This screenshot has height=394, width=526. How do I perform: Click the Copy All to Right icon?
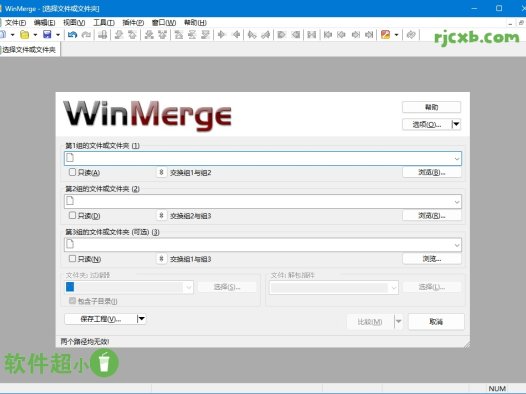[x=281, y=35]
